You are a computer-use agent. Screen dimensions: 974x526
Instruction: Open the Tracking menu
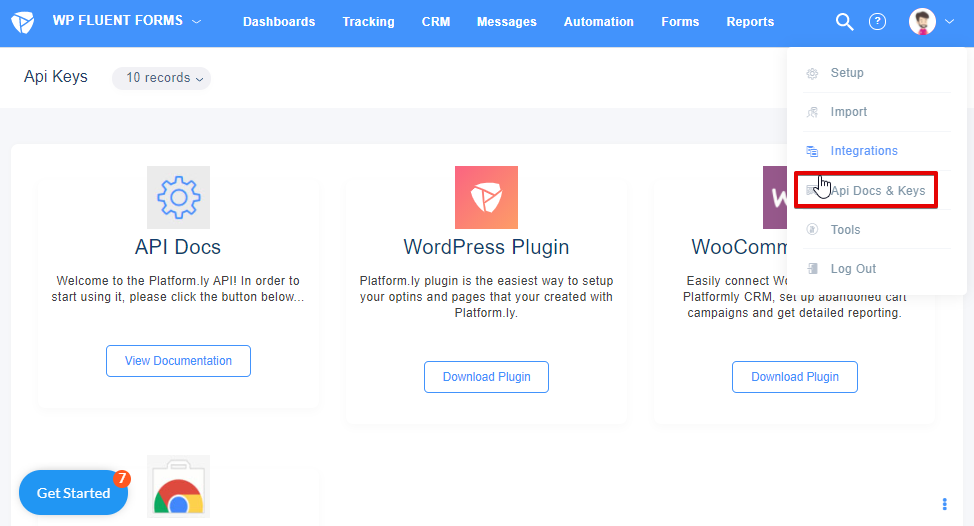pos(368,22)
